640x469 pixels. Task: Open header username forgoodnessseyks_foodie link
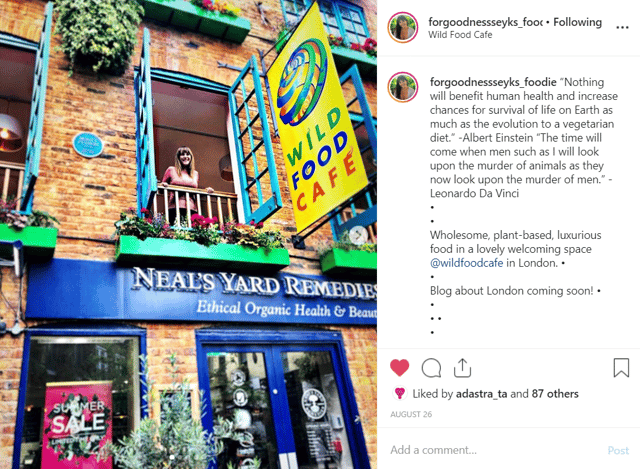[x=485, y=22]
